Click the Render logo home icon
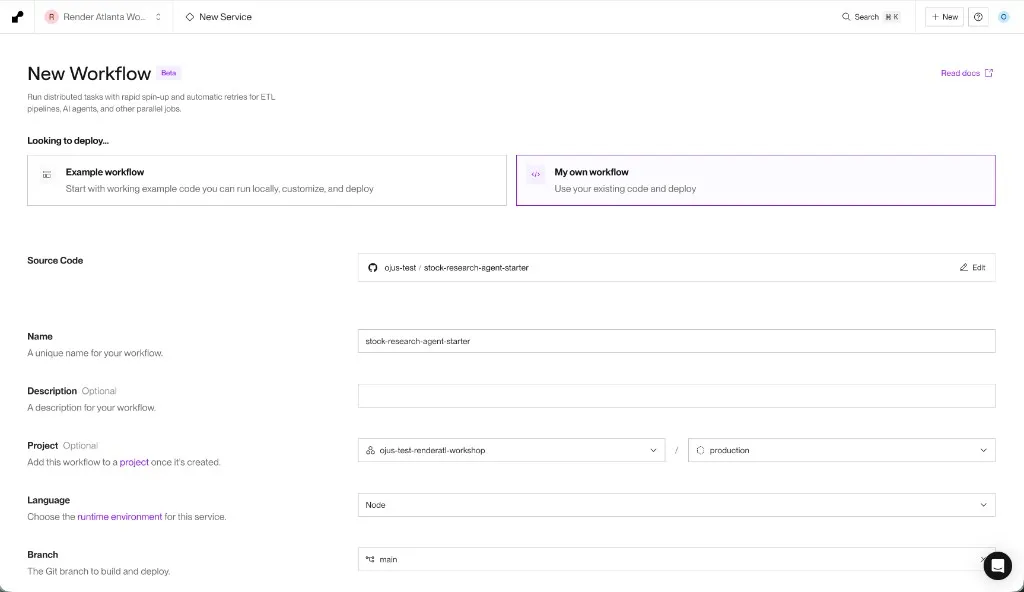The image size is (1024, 592). click(x=18, y=17)
